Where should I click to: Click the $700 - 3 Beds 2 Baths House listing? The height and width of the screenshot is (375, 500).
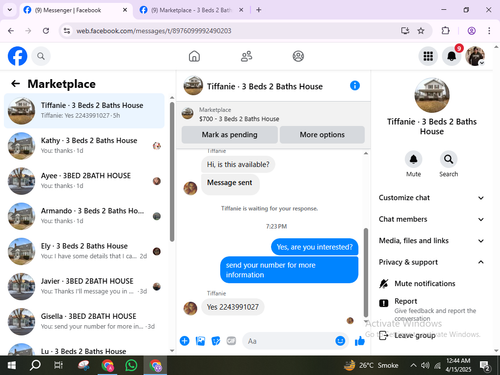pos(239,119)
